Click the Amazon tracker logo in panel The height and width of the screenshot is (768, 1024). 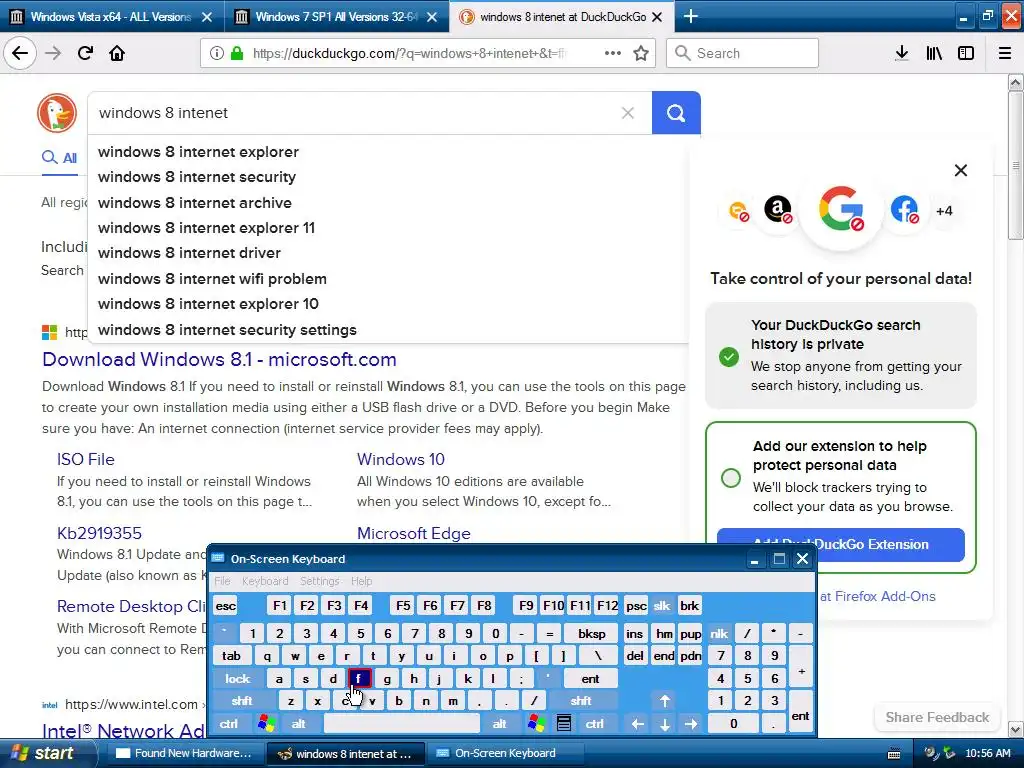pos(778,210)
